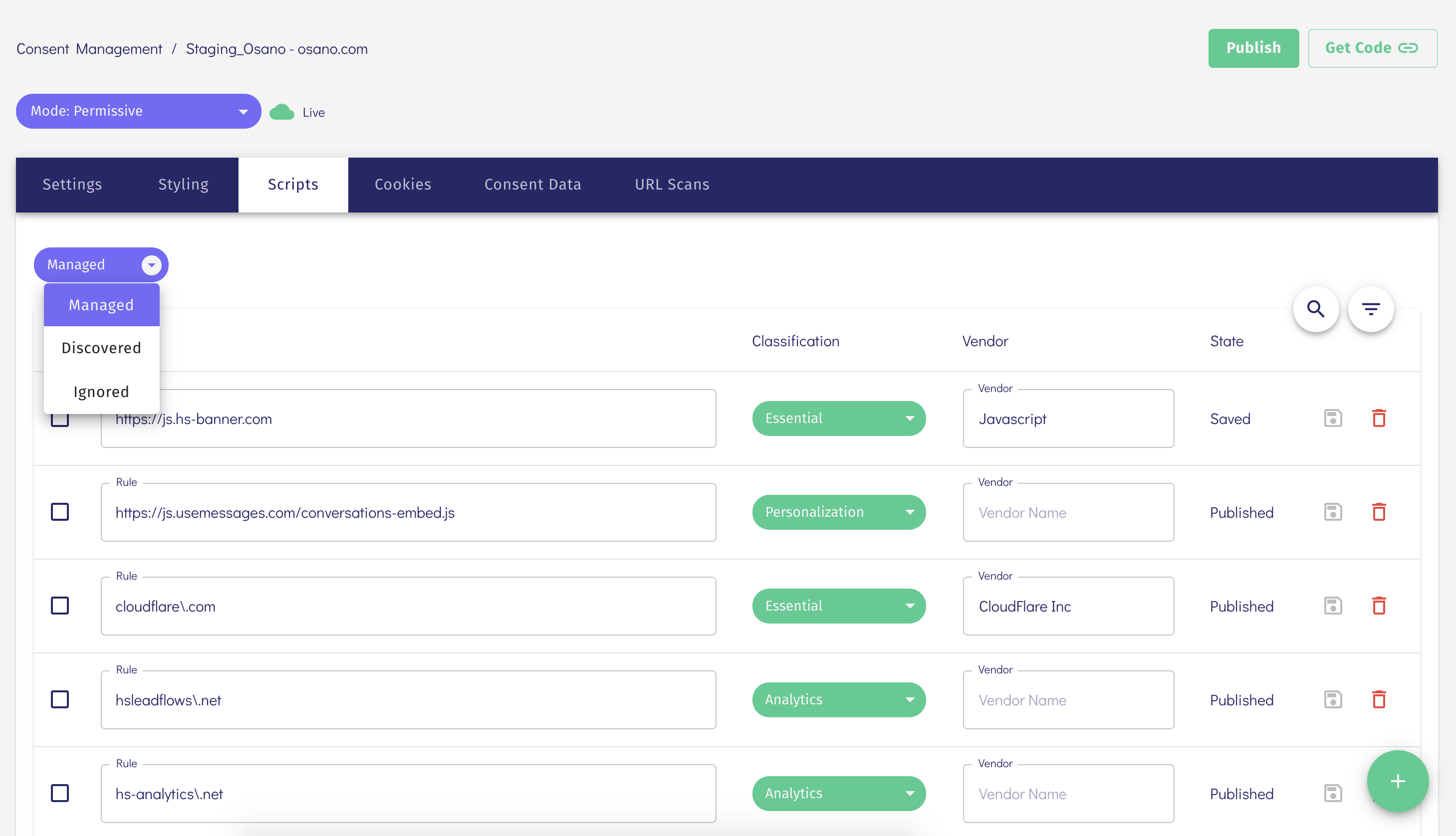Image resolution: width=1456 pixels, height=836 pixels.
Task: Open Staging_Osano - osano.com breadcrumb
Action: coord(276,49)
